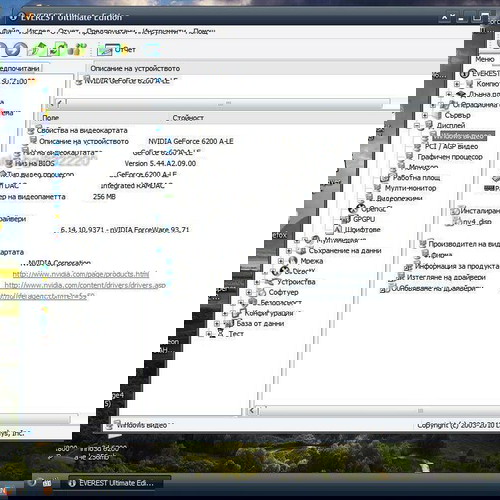Click the EVEREST title bar app icon
The height and width of the screenshot is (500, 500).
(13, 17)
